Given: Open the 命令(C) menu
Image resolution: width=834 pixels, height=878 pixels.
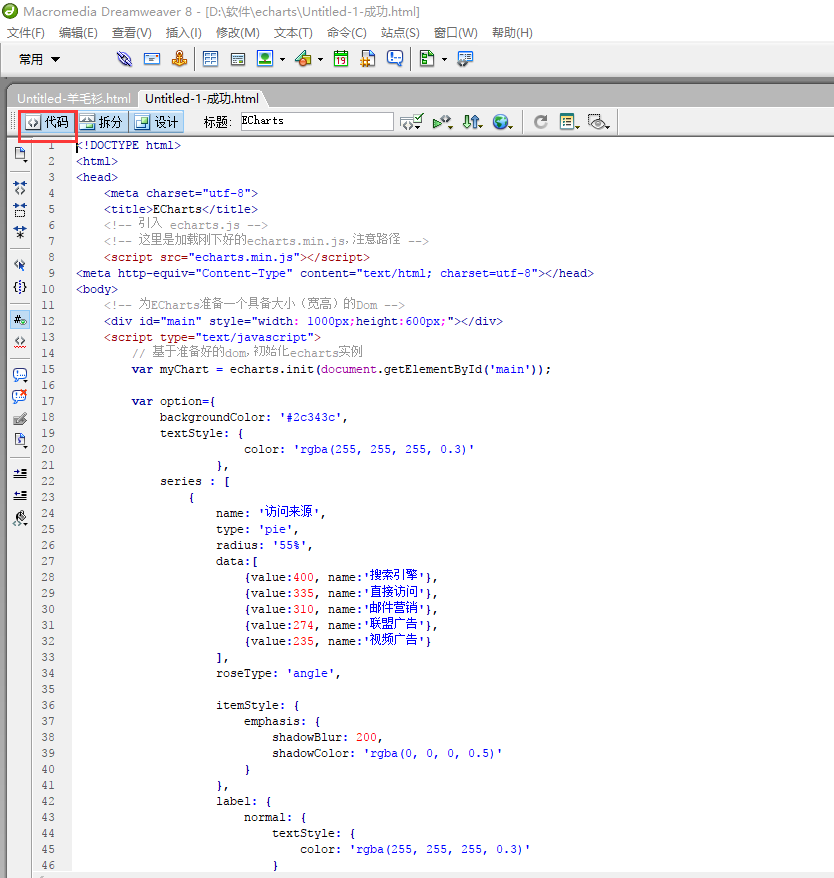Looking at the screenshot, I should [x=347, y=33].
